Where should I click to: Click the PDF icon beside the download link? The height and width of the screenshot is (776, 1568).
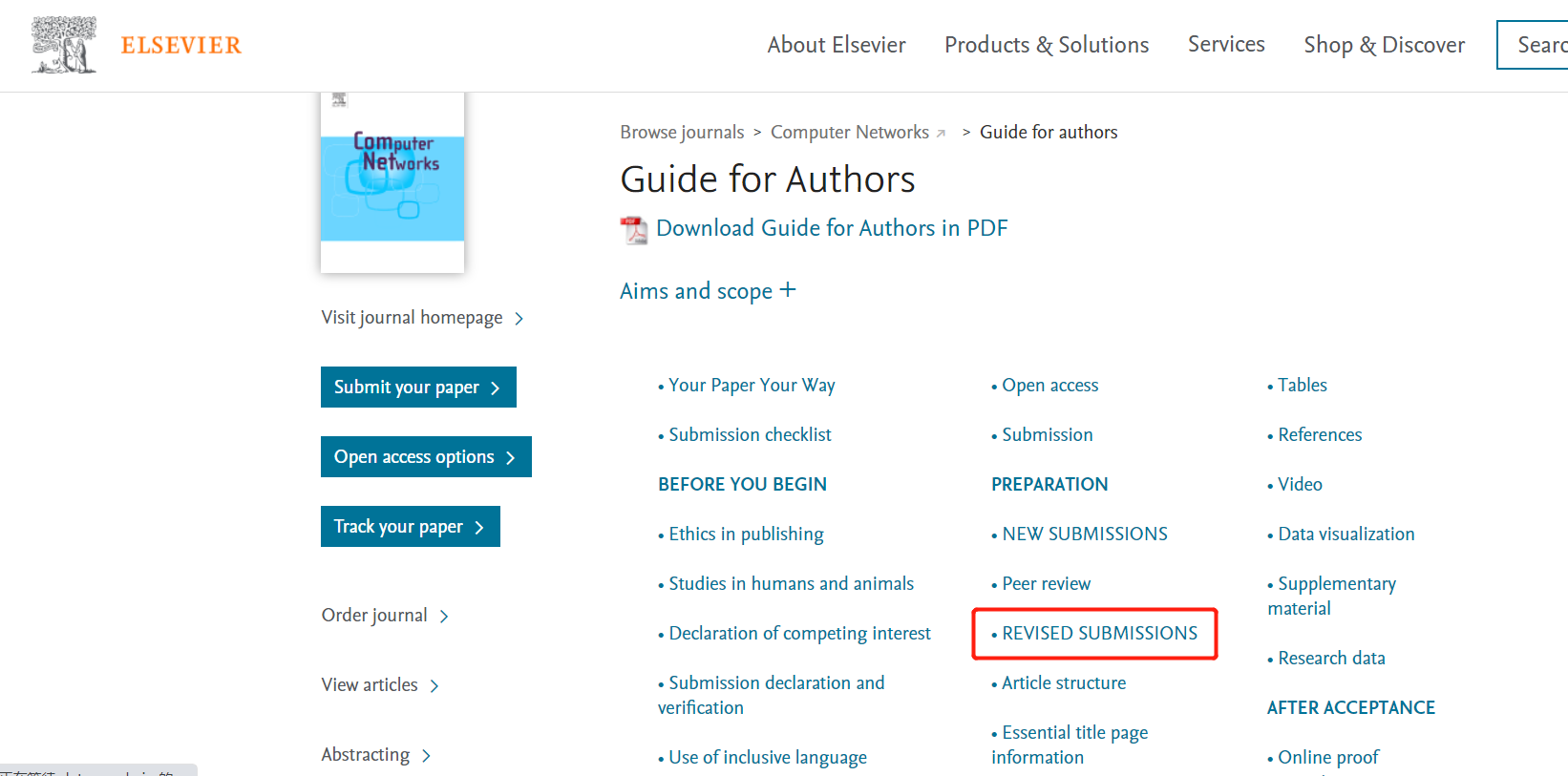(x=634, y=230)
